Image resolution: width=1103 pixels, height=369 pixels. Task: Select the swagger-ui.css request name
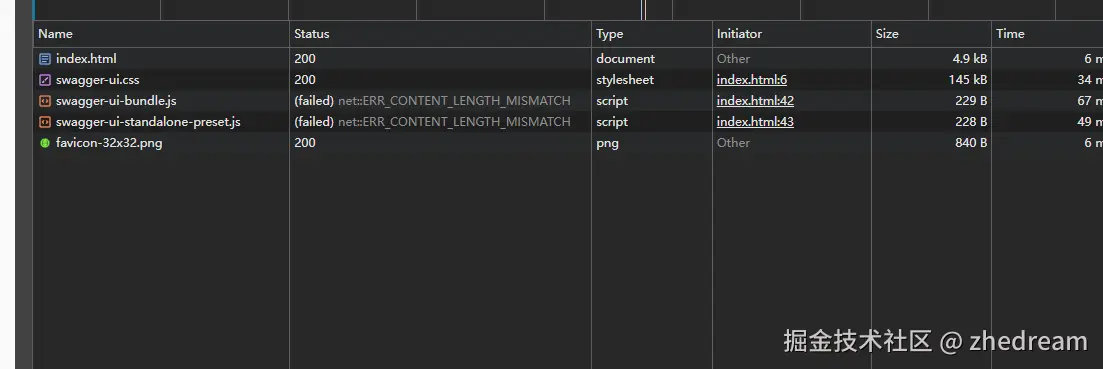pos(98,80)
